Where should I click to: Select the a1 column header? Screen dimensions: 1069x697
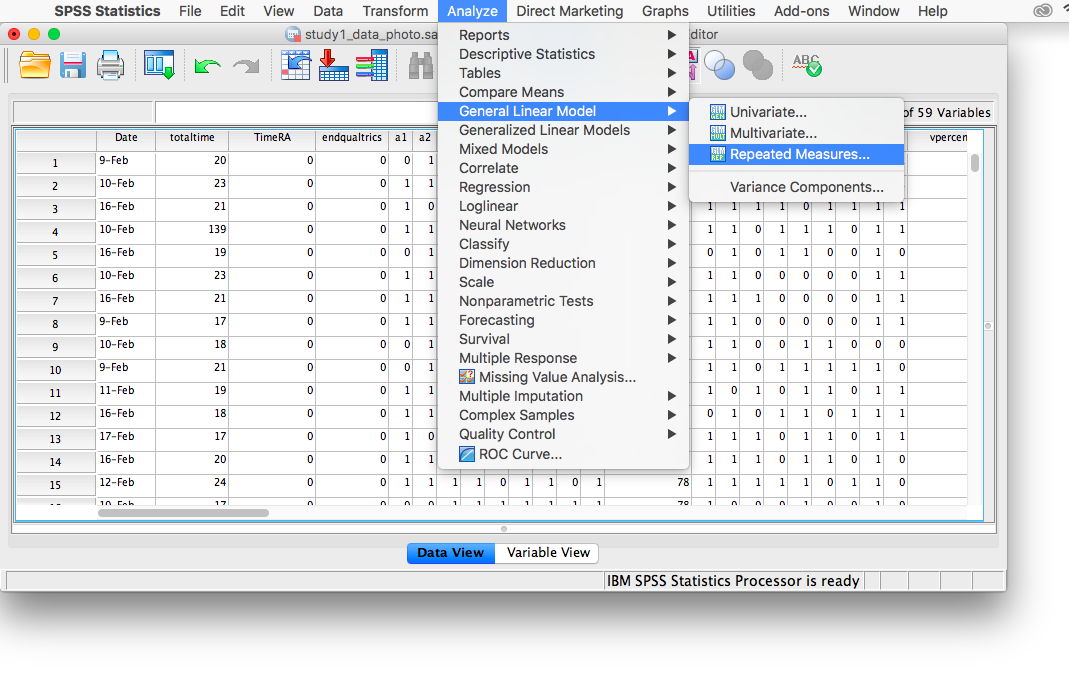pos(401,138)
